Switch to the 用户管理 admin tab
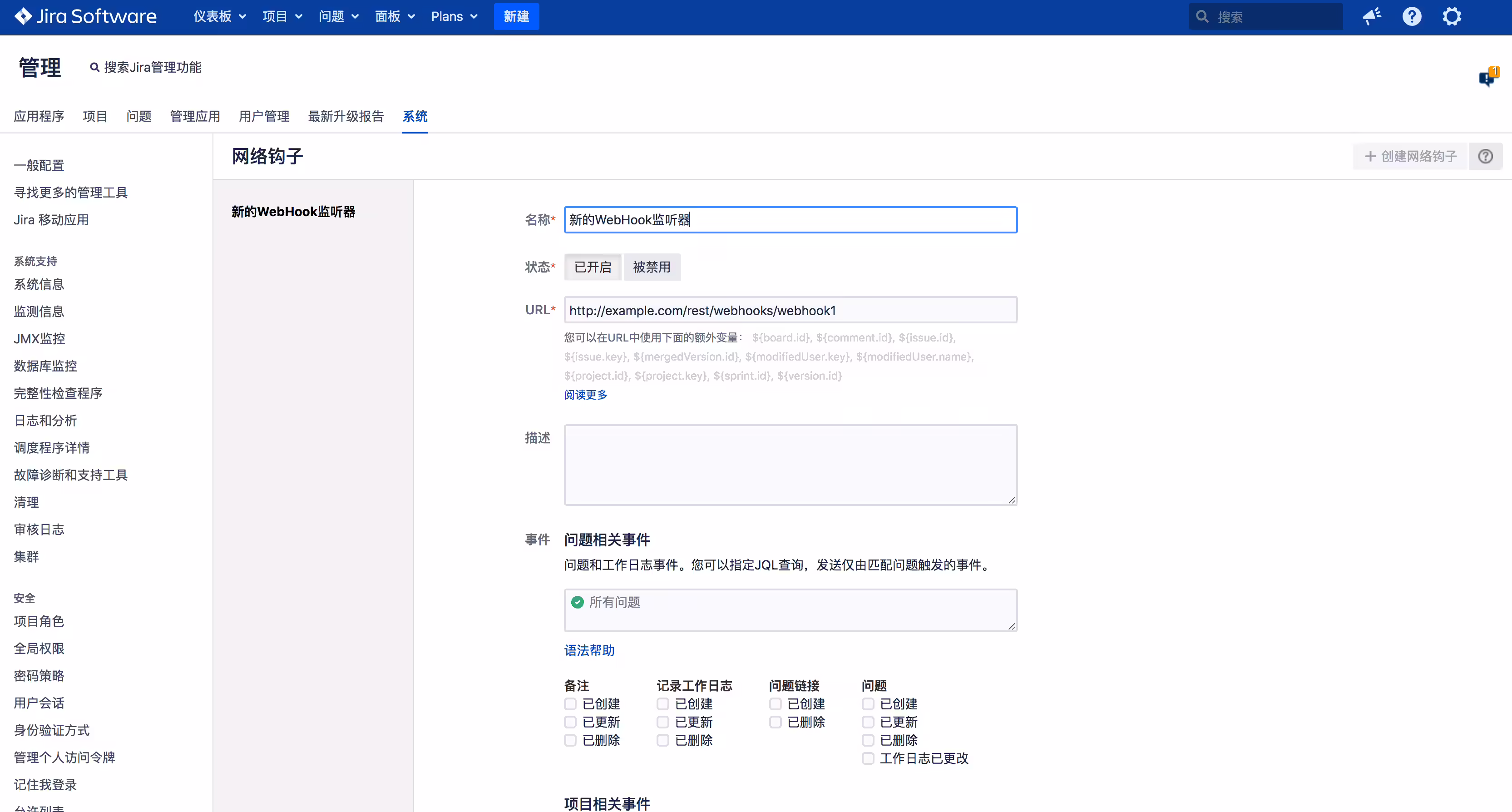1512x812 pixels. (264, 116)
